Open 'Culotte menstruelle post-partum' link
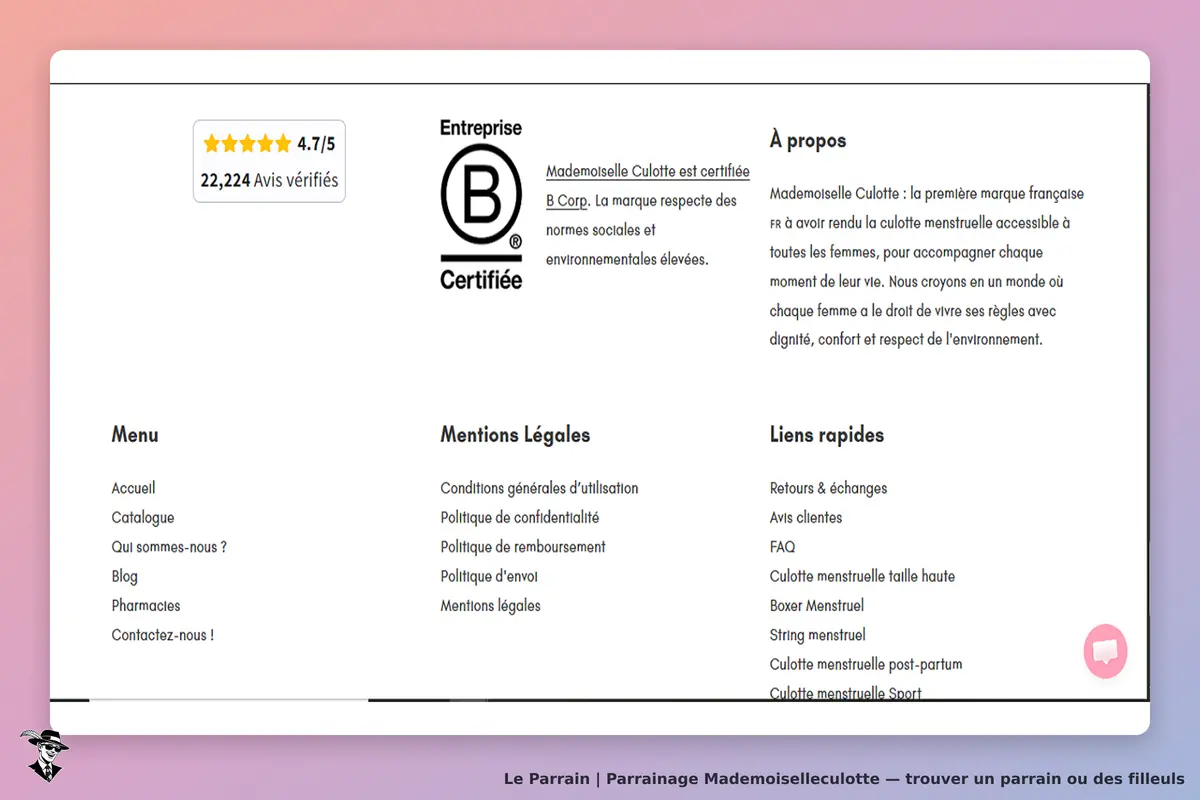Screen dimensions: 1200x800 [866, 664]
